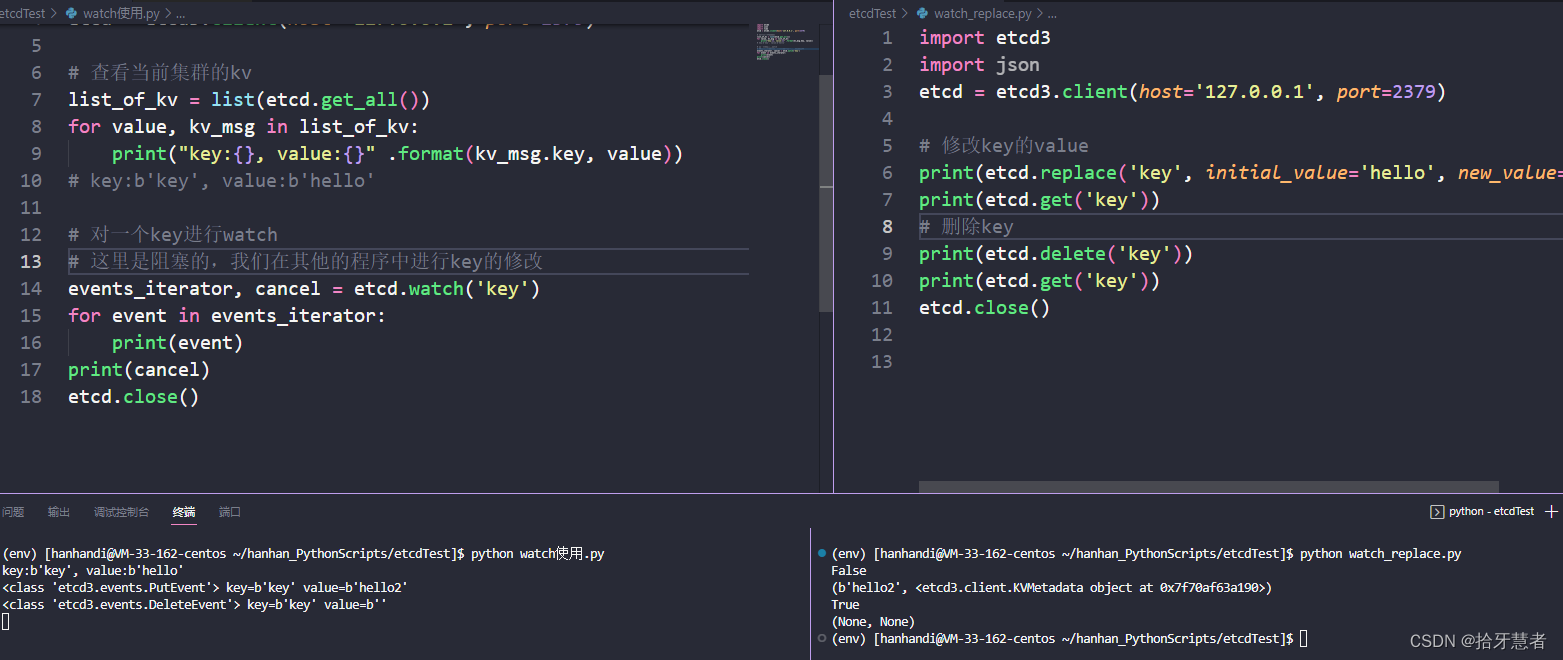Click the print("key:{}, value:{}") format line
This screenshot has width=1563, height=660.
397,154
